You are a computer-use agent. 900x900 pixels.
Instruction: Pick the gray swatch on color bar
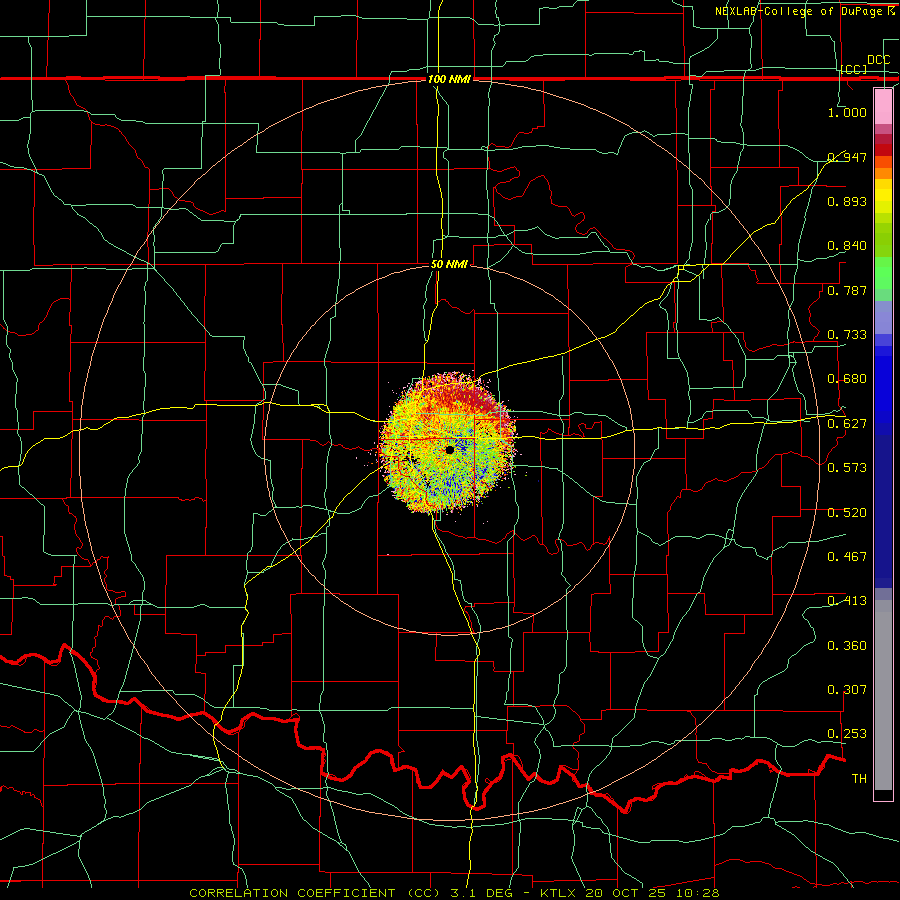[883, 695]
